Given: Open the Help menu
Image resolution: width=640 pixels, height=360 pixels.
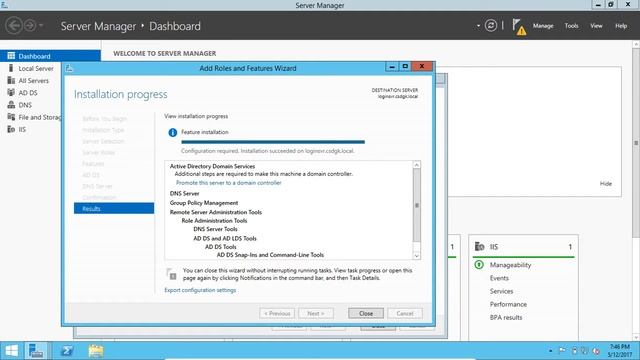Looking at the screenshot, I should click(621, 26).
